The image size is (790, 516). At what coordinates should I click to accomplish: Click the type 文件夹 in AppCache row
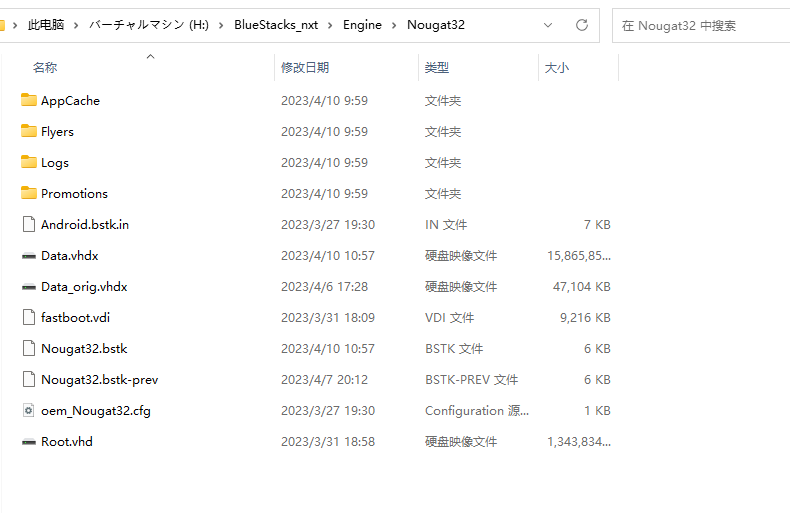(x=443, y=100)
